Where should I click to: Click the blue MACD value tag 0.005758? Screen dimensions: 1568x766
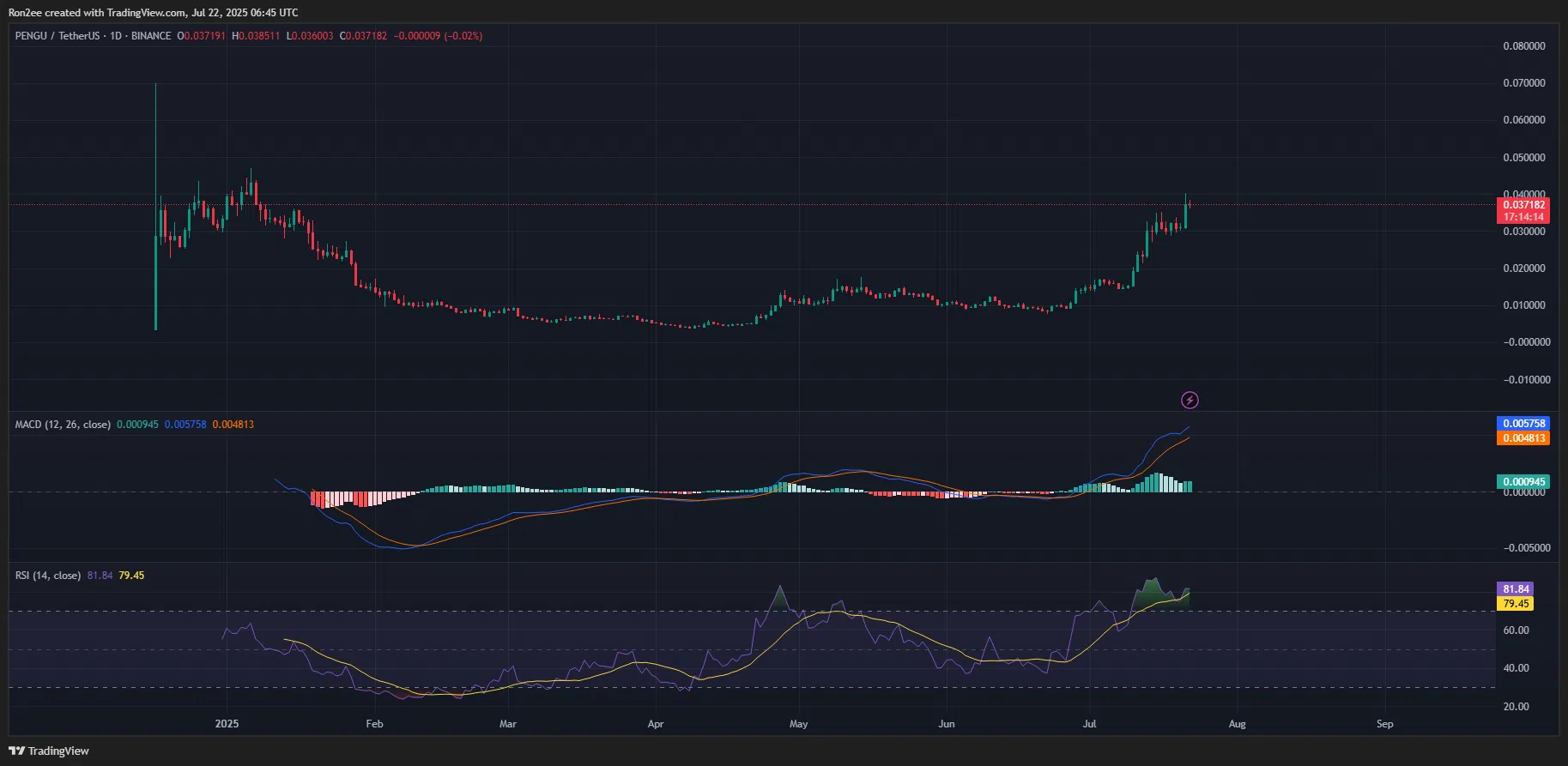[1523, 424]
